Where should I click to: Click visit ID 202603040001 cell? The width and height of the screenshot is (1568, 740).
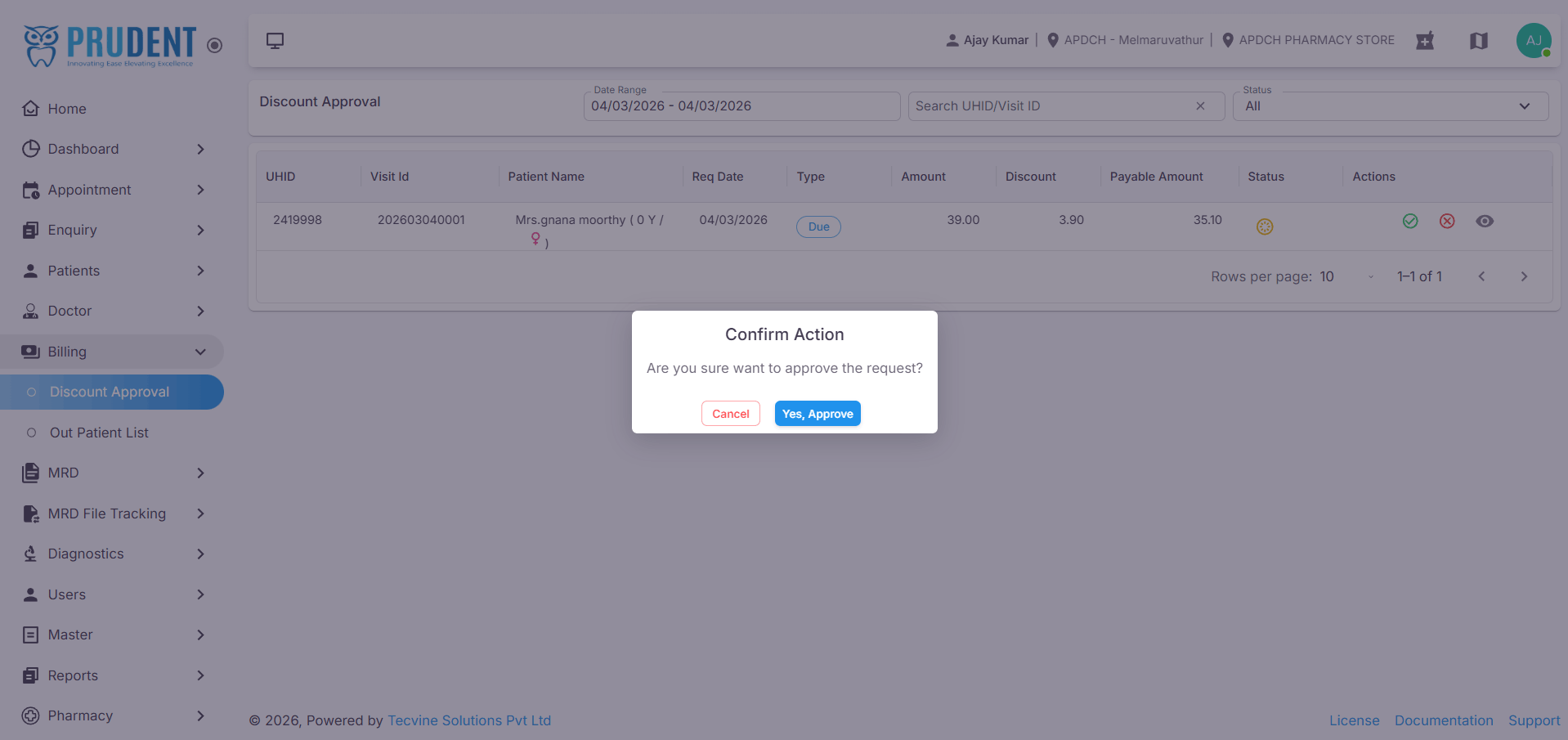coord(421,220)
